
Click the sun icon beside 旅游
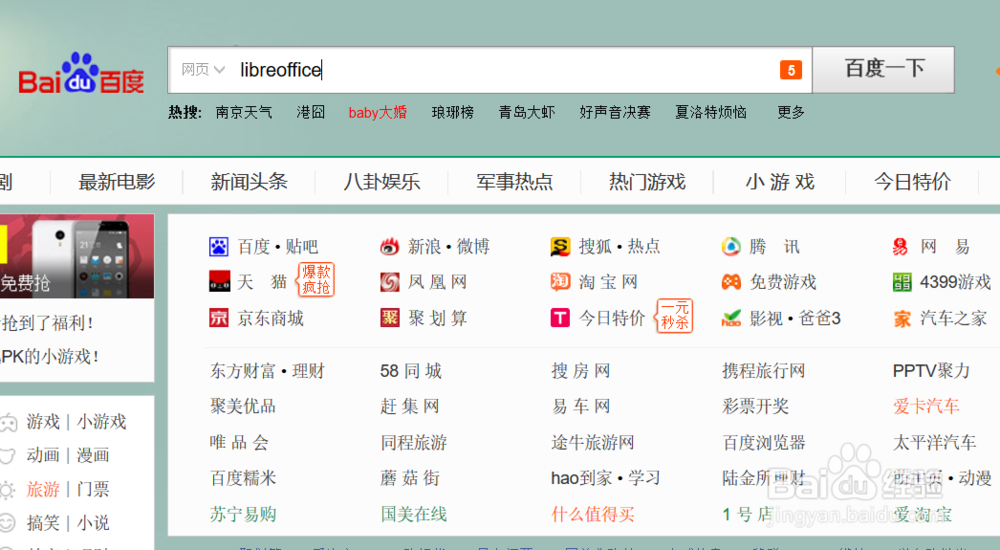point(7,490)
